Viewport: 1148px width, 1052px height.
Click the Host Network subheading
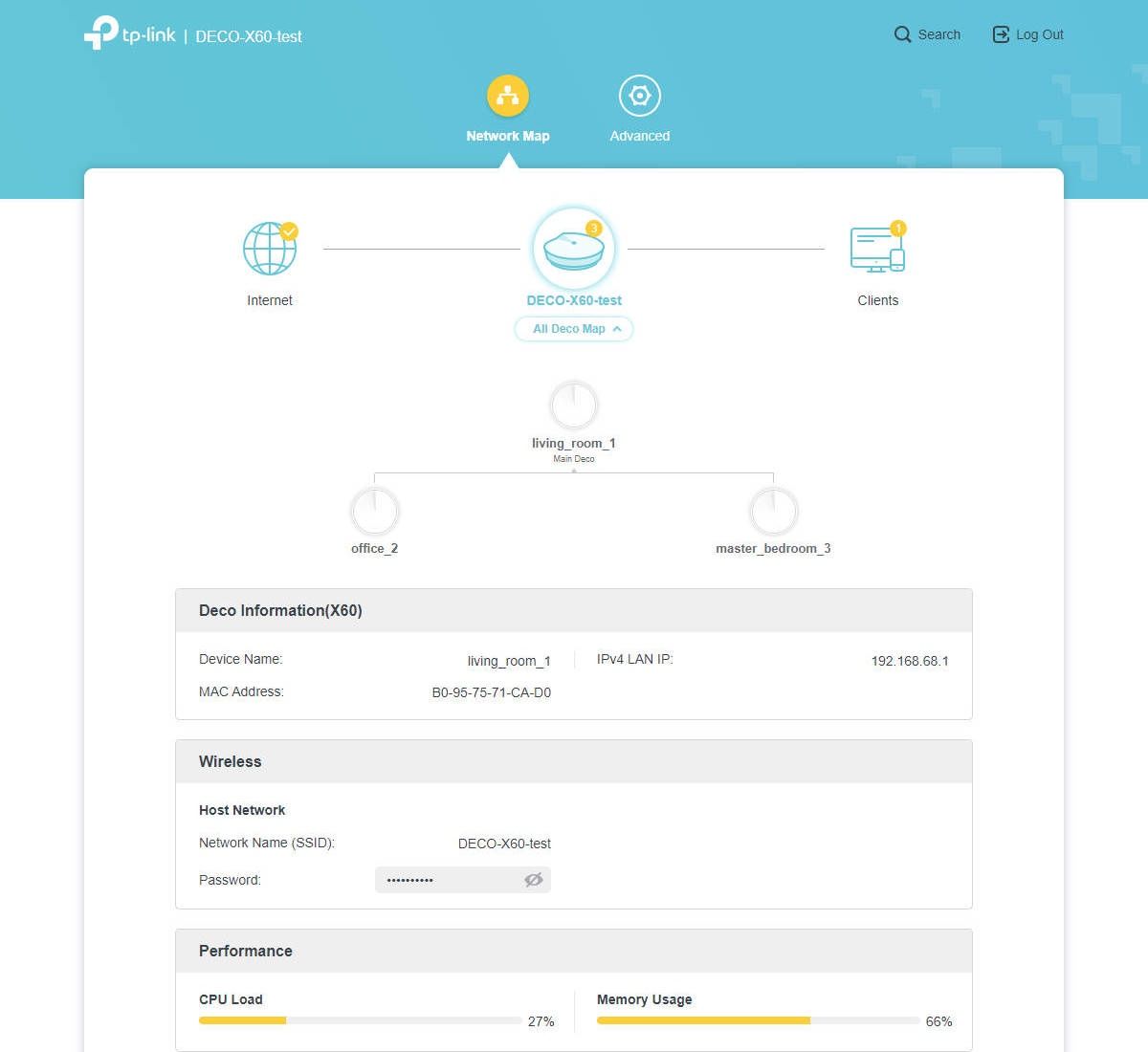point(242,810)
